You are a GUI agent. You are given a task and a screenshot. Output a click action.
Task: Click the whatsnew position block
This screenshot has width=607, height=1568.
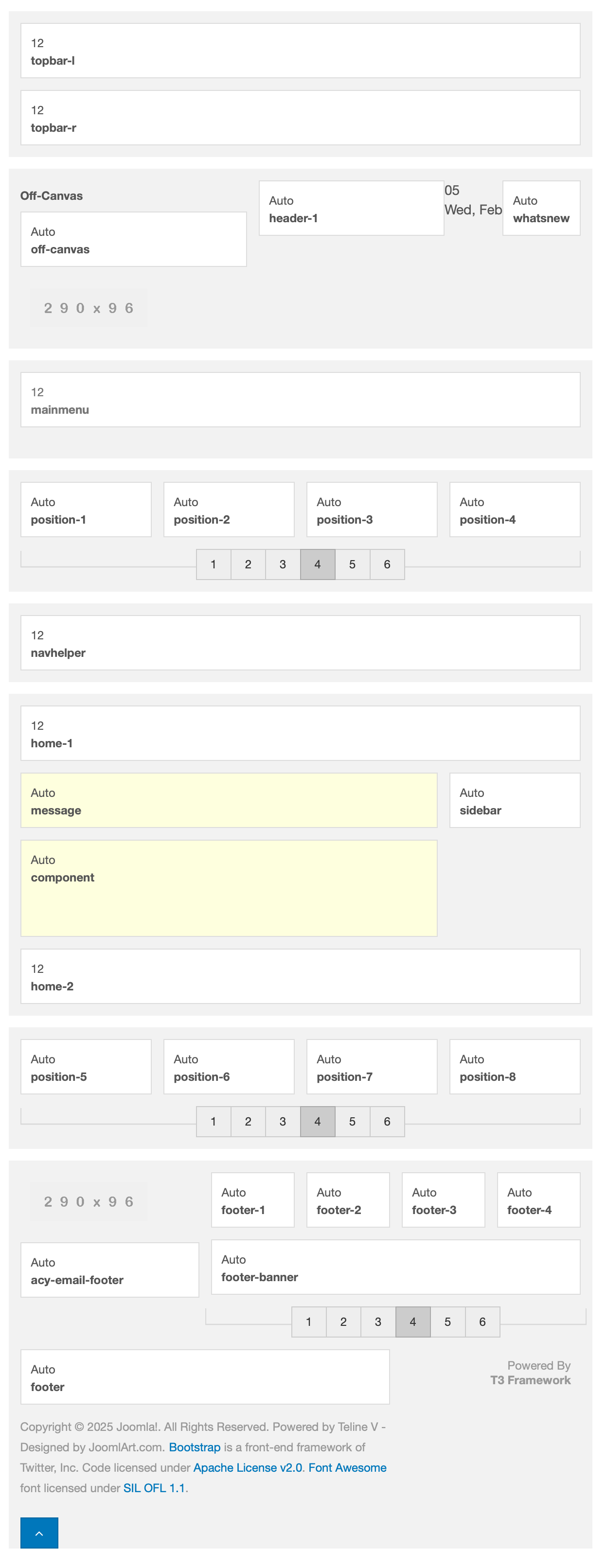coord(541,208)
